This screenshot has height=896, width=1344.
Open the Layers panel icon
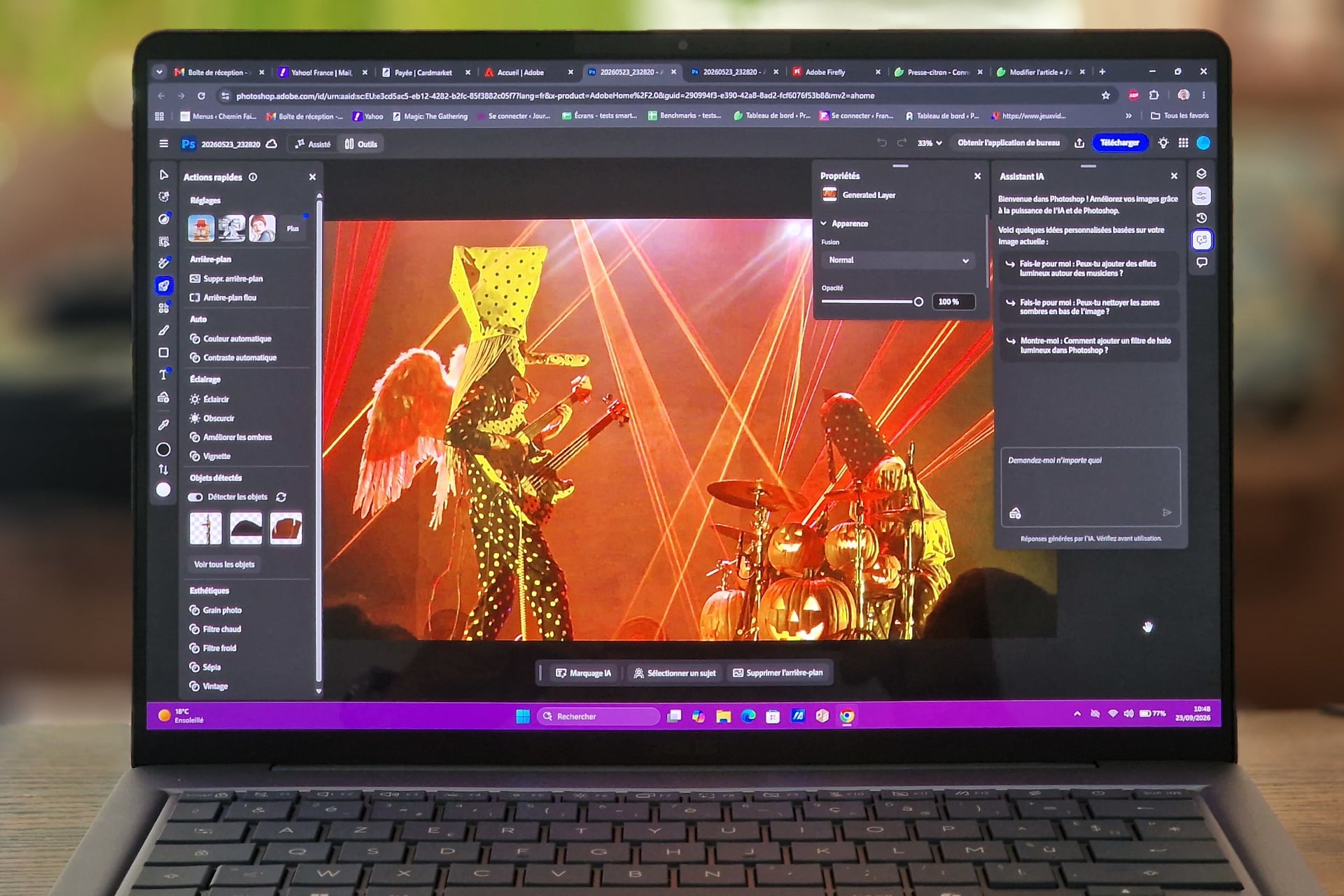pos(1201,174)
